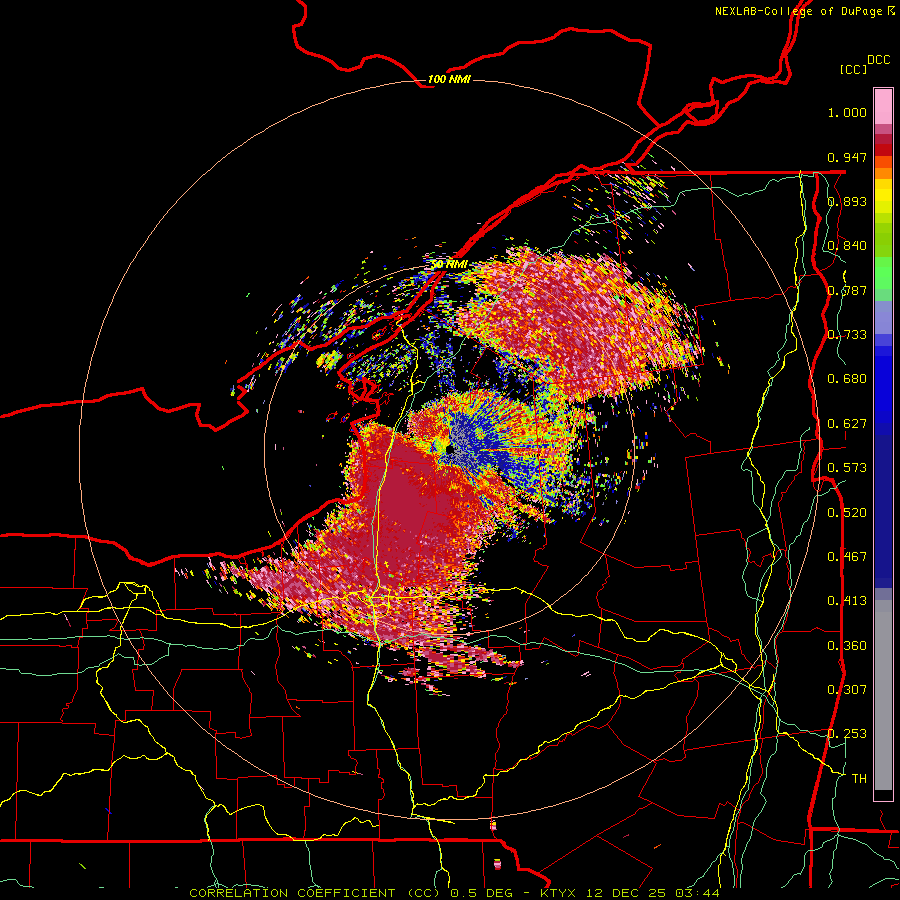This screenshot has height=900, width=900.
Task: Click the 100 NMI range ring label
Action: coord(449,79)
